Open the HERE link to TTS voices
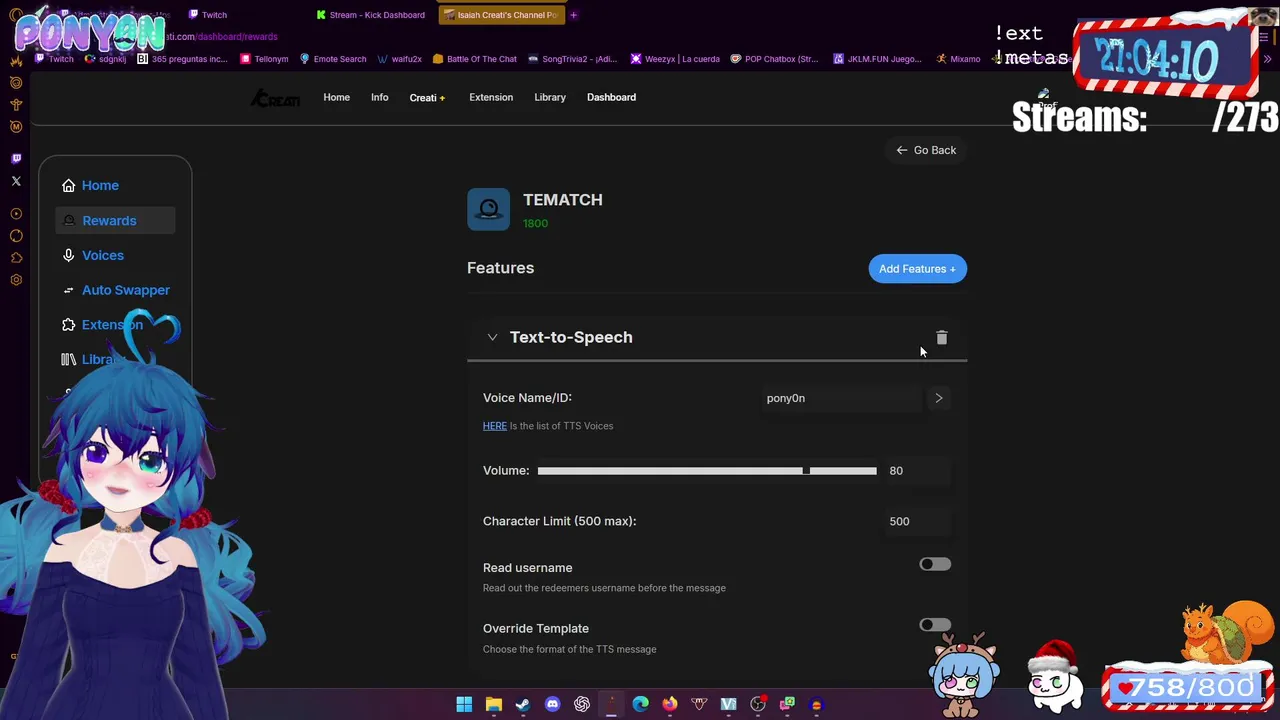 click(494, 426)
